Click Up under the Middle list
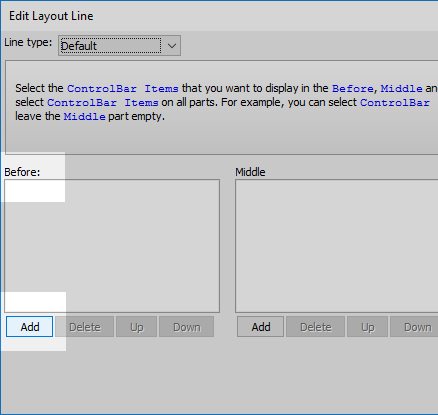The width and height of the screenshot is (438, 415). [367, 327]
